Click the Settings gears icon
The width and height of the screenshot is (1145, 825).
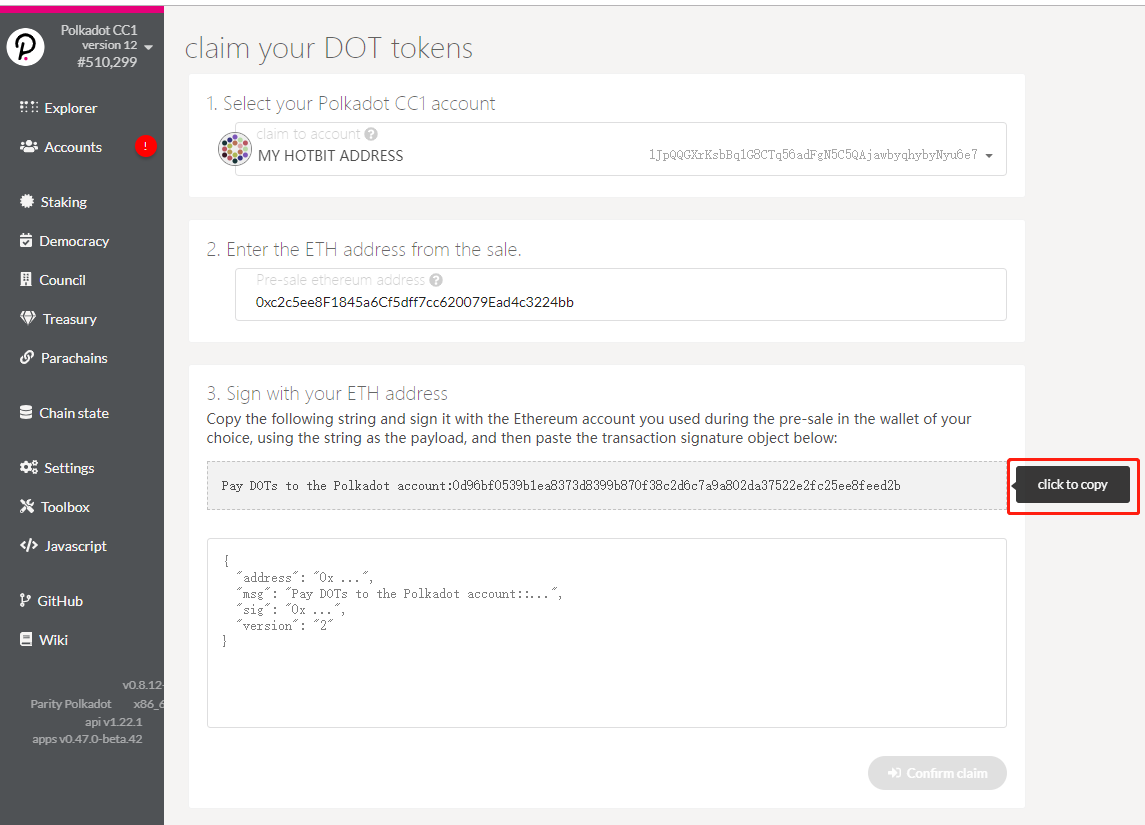[x=28, y=467]
